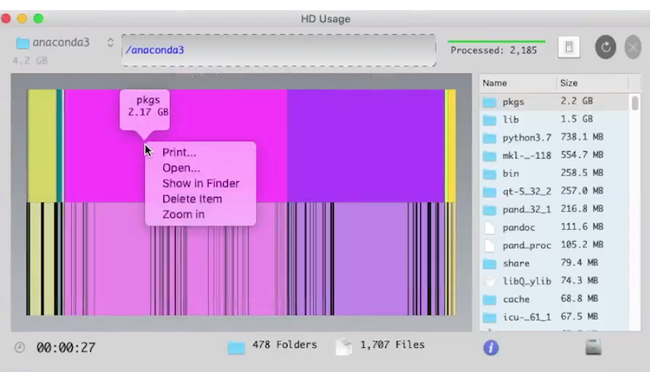Click the '79.4 MB' size value
Screen dimensions: 650x382
580,263
